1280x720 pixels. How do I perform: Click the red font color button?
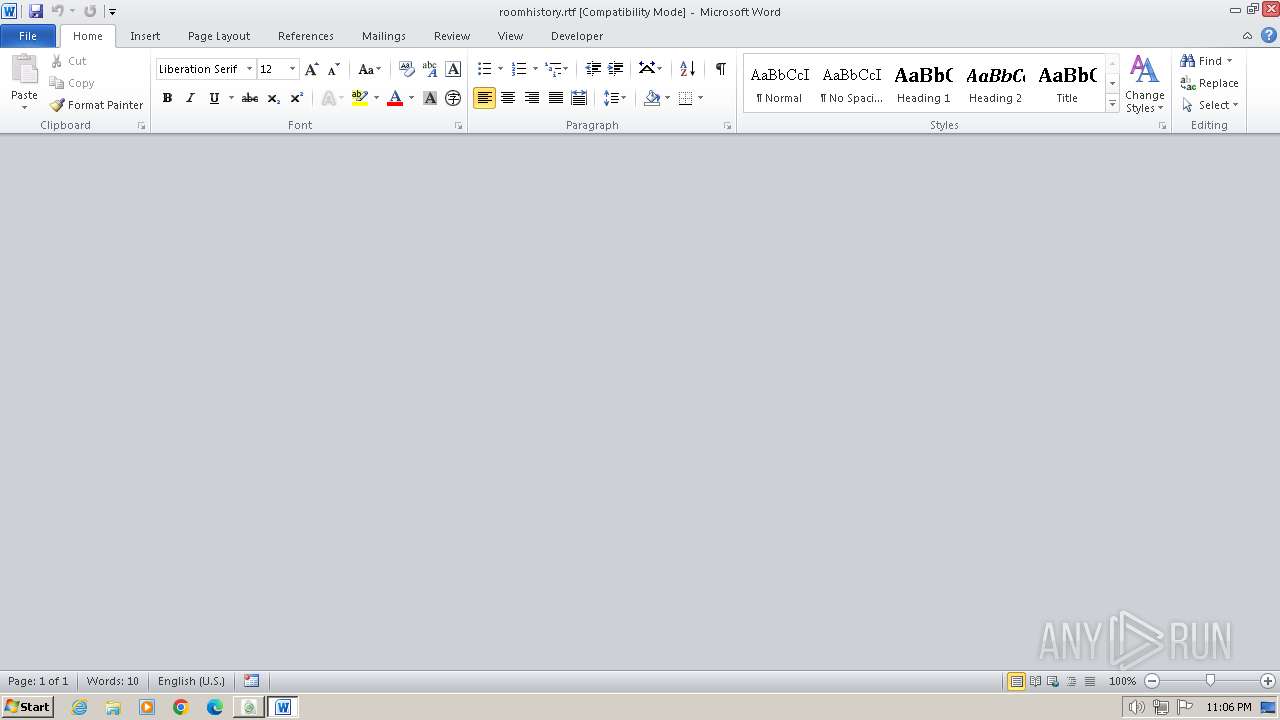coord(395,98)
